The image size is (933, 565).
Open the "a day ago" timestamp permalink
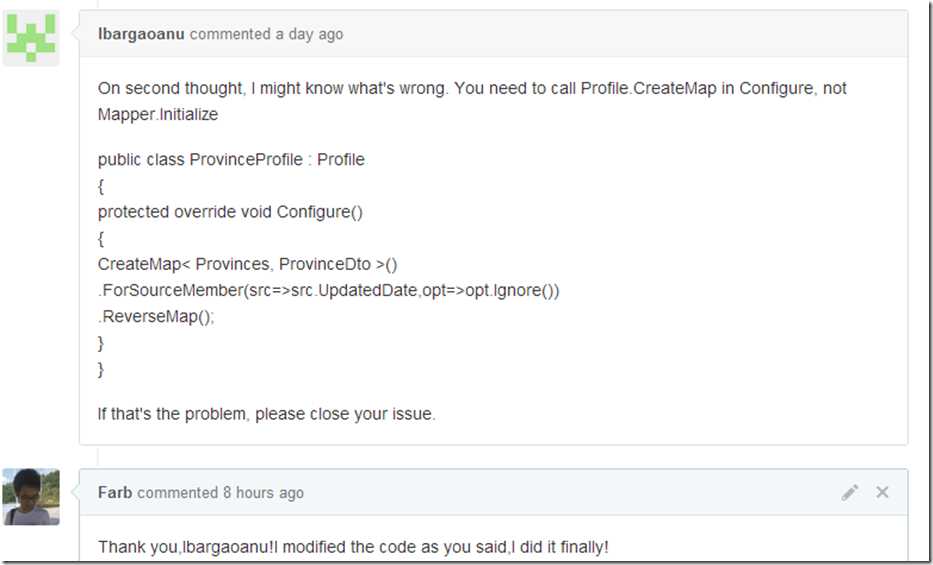309,34
